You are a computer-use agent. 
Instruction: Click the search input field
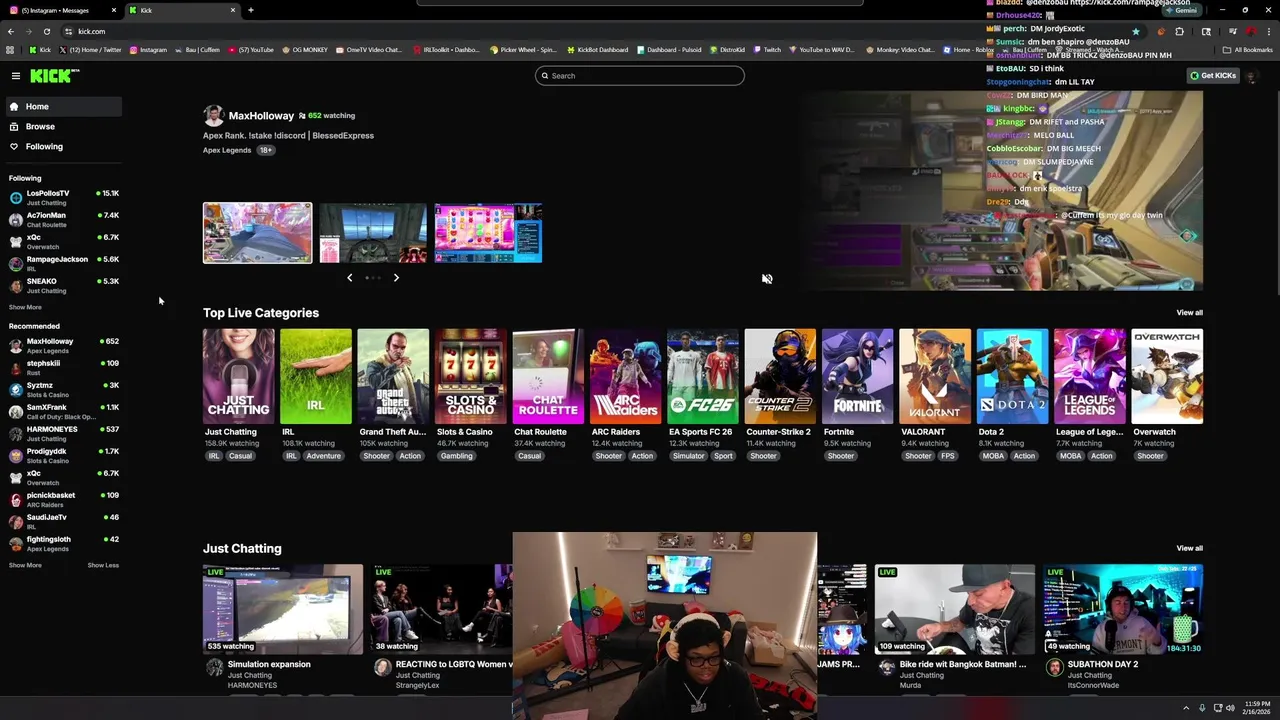click(x=640, y=76)
